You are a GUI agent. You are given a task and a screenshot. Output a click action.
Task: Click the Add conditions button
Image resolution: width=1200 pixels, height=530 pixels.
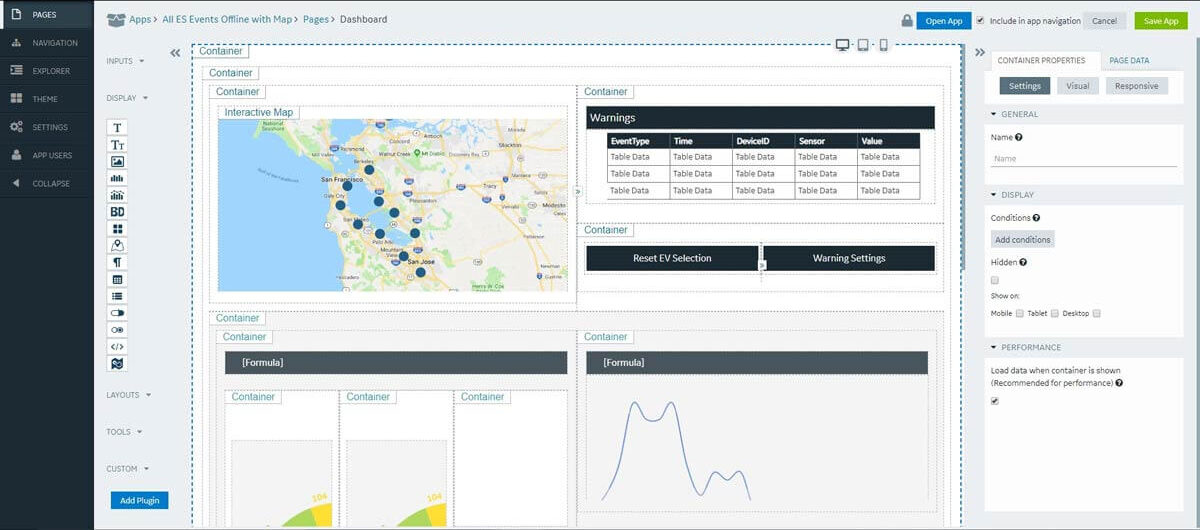click(x=1022, y=240)
